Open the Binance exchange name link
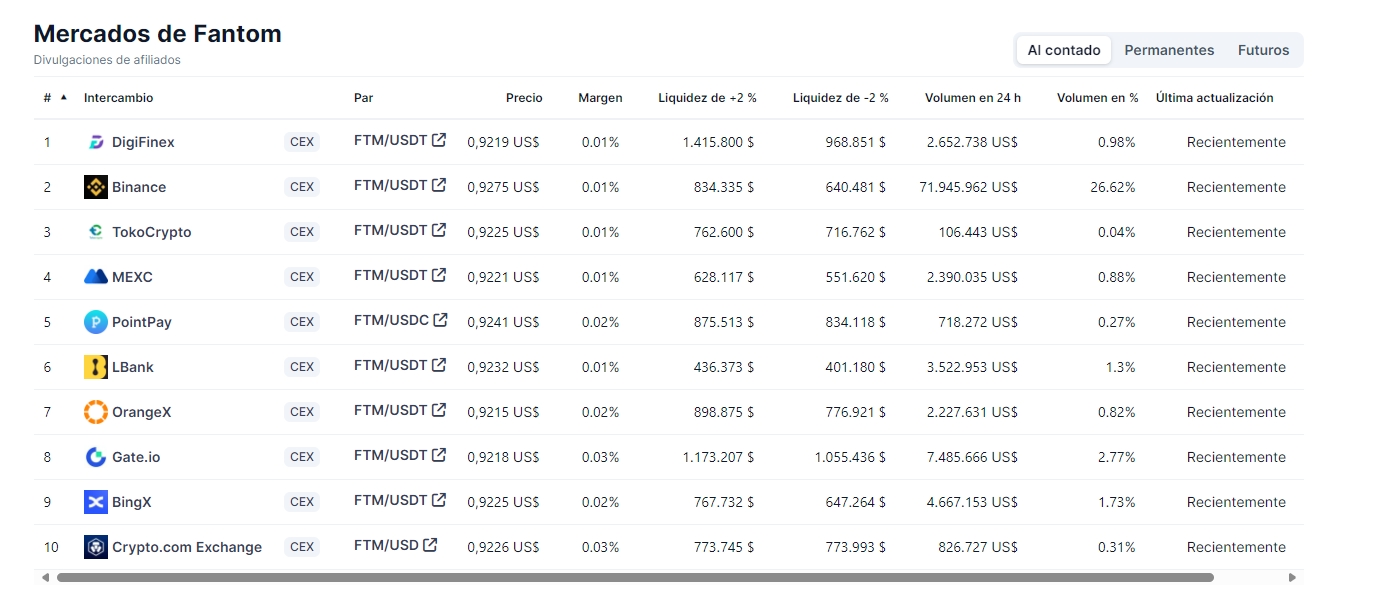The height and width of the screenshot is (595, 1392). (x=139, y=187)
